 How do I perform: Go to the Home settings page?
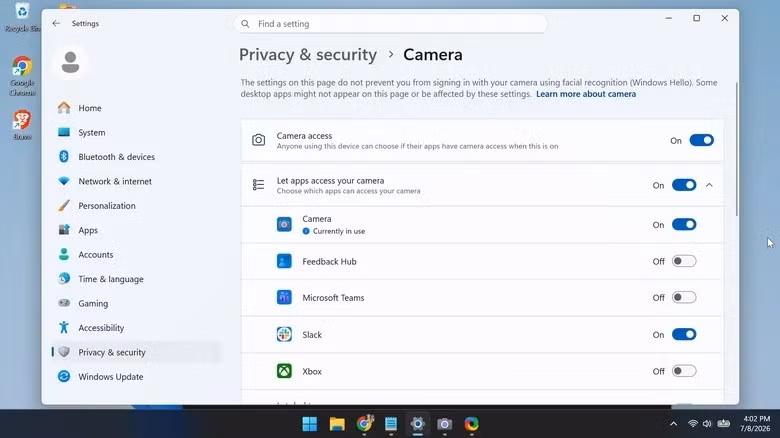137,108
